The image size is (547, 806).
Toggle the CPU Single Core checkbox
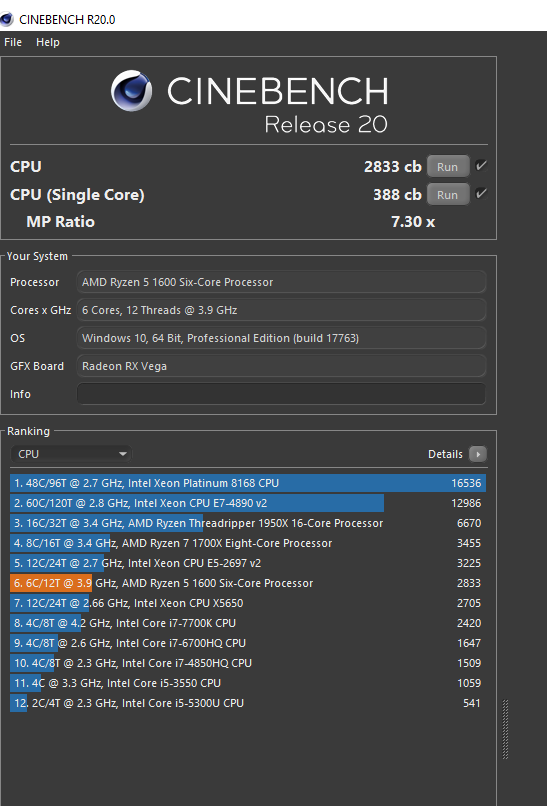(x=481, y=194)
